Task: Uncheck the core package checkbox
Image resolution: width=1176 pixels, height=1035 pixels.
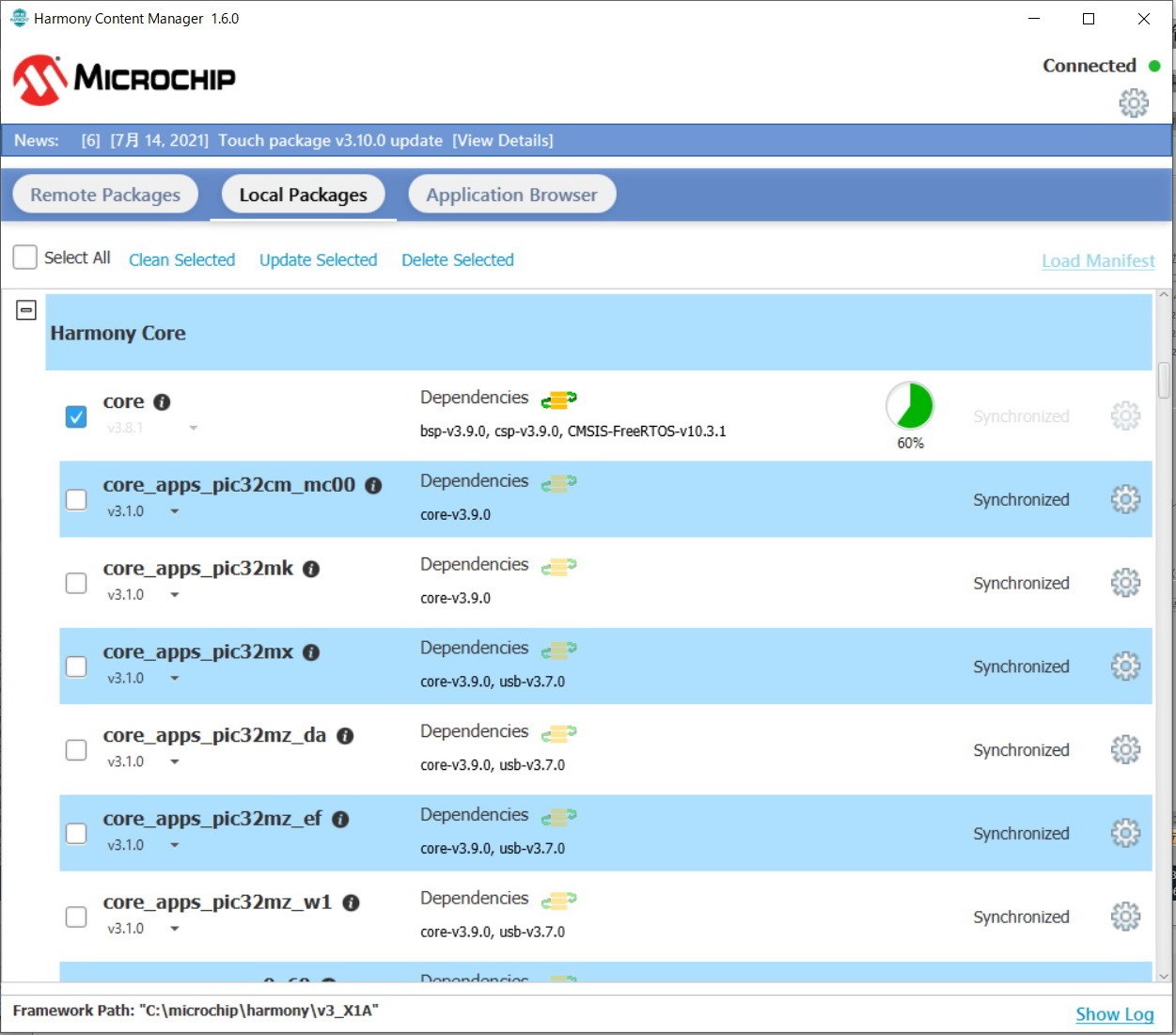Action: [76, 416]
